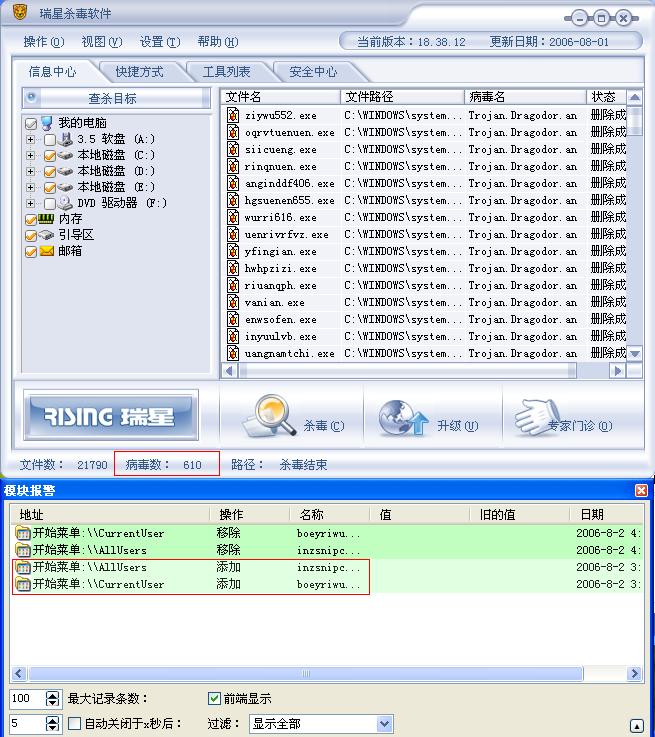
Task: Click the stepper arrows of the 5 seconds field
Action: [x=53, y=723]
